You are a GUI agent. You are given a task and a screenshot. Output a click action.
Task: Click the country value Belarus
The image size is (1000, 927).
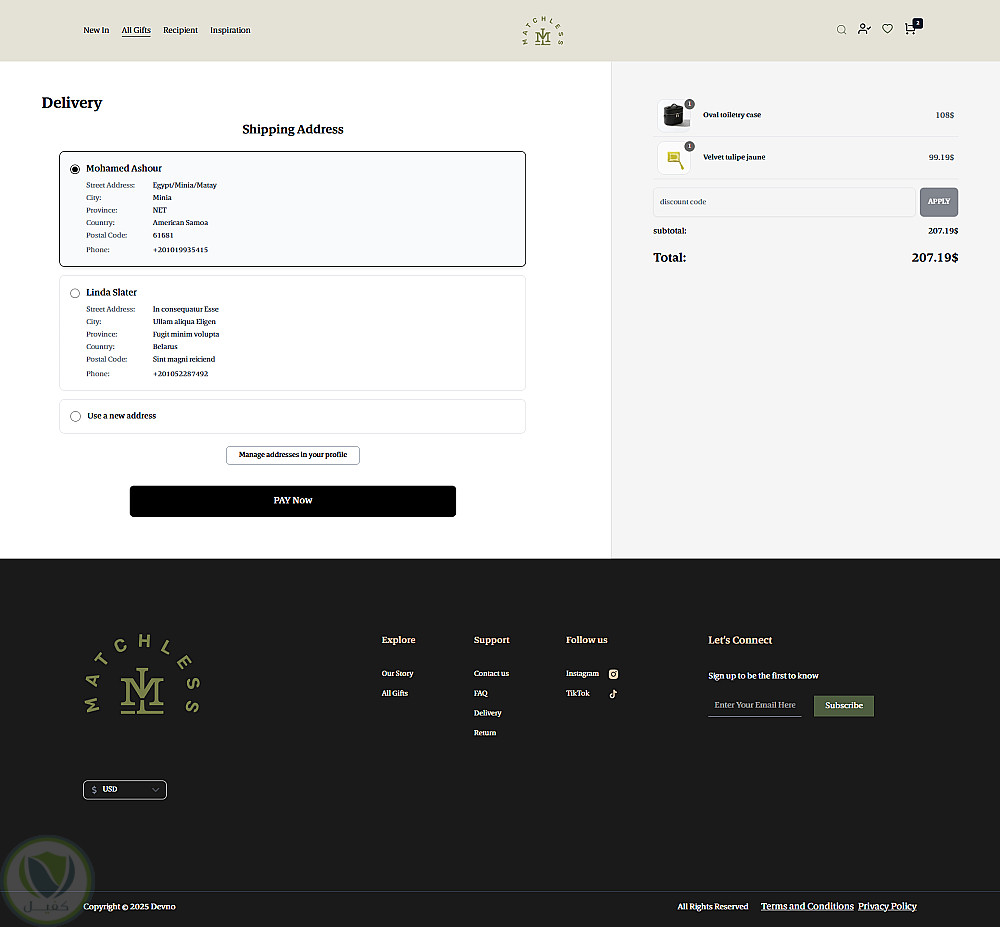pos(165,347)
